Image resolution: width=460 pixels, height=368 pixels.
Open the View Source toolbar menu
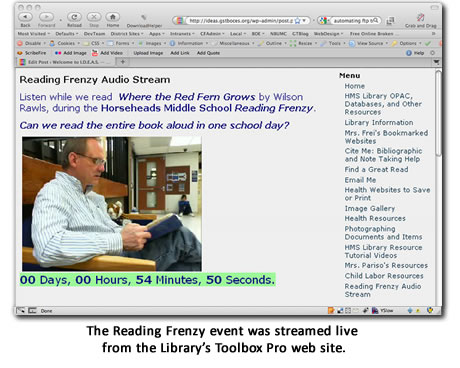(368, 43)
